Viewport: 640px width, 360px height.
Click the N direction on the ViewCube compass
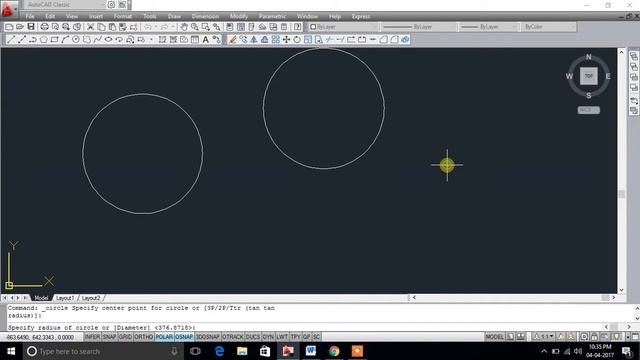(x=589, y=57)
